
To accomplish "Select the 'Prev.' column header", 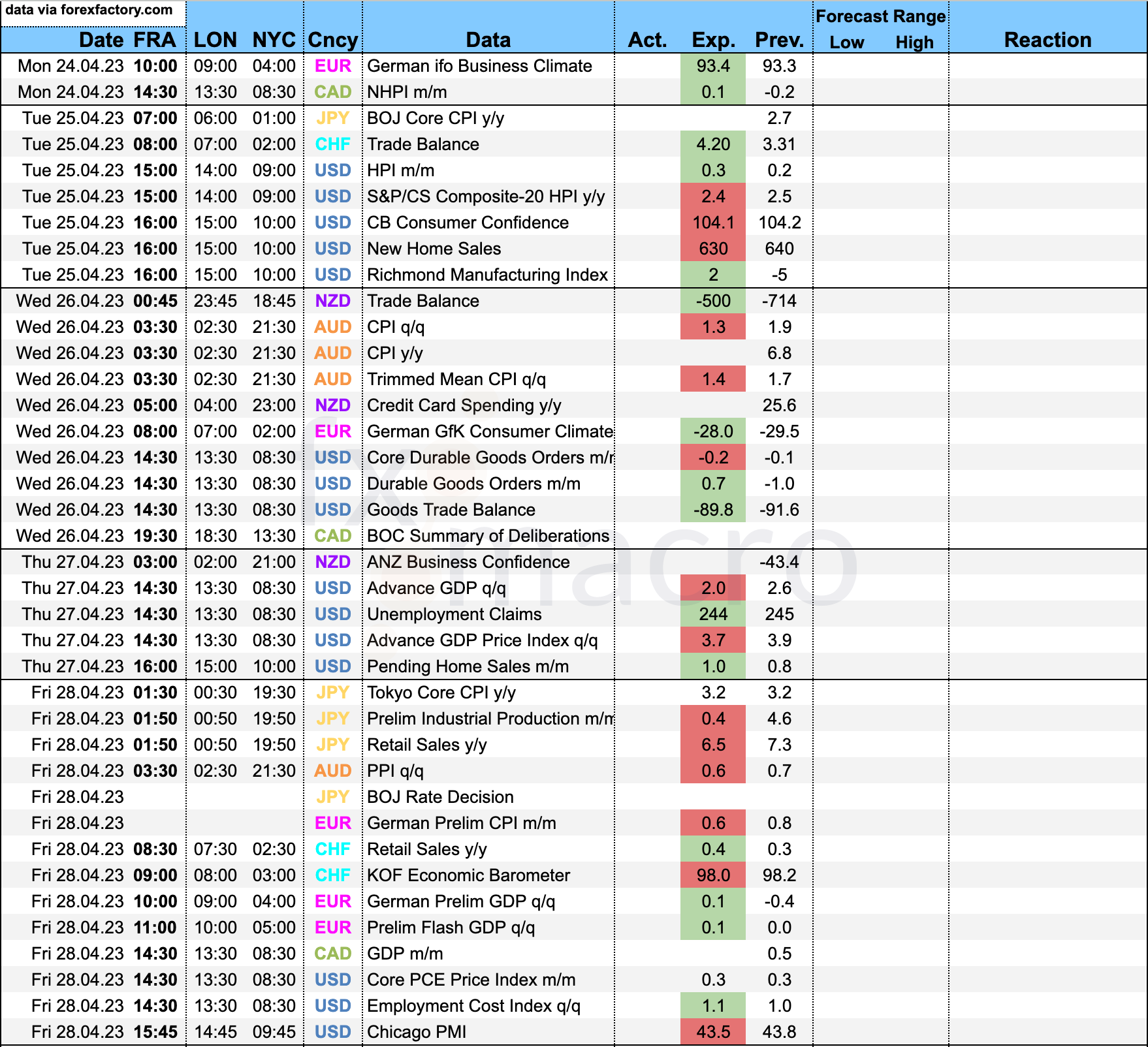I will click(x=780, y=40).
